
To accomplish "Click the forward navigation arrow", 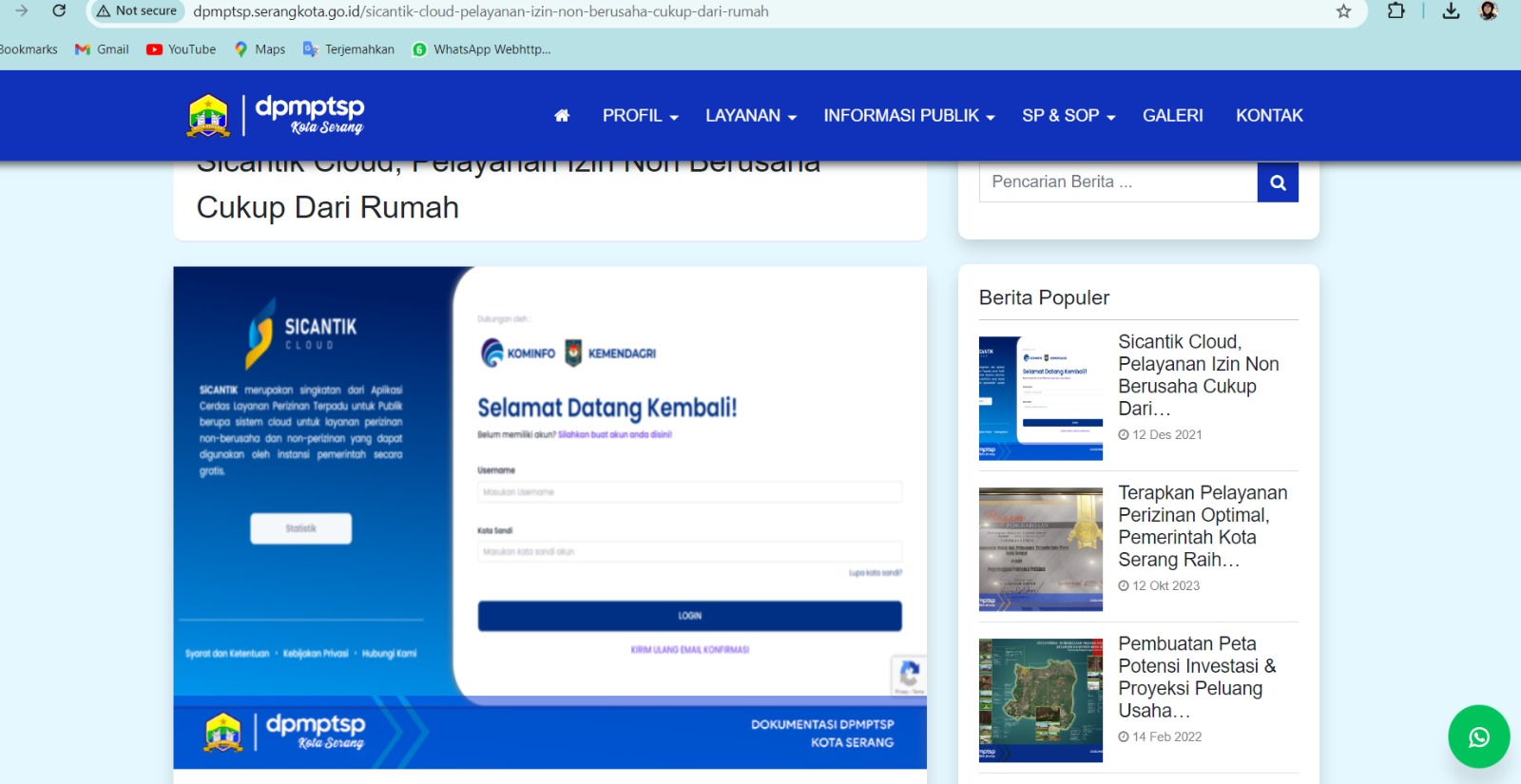I will pyautogui.click(x=21, y=10).
